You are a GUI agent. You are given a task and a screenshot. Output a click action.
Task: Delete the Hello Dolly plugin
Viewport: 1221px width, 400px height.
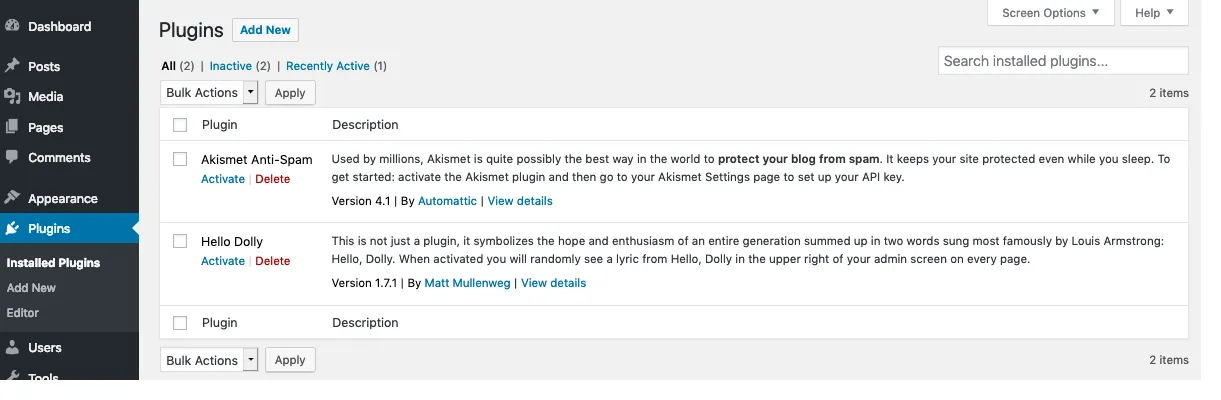coord(273,261)
